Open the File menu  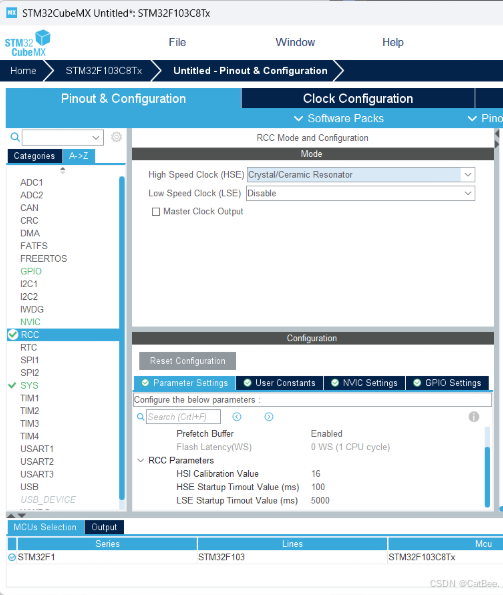coord(177,42)
